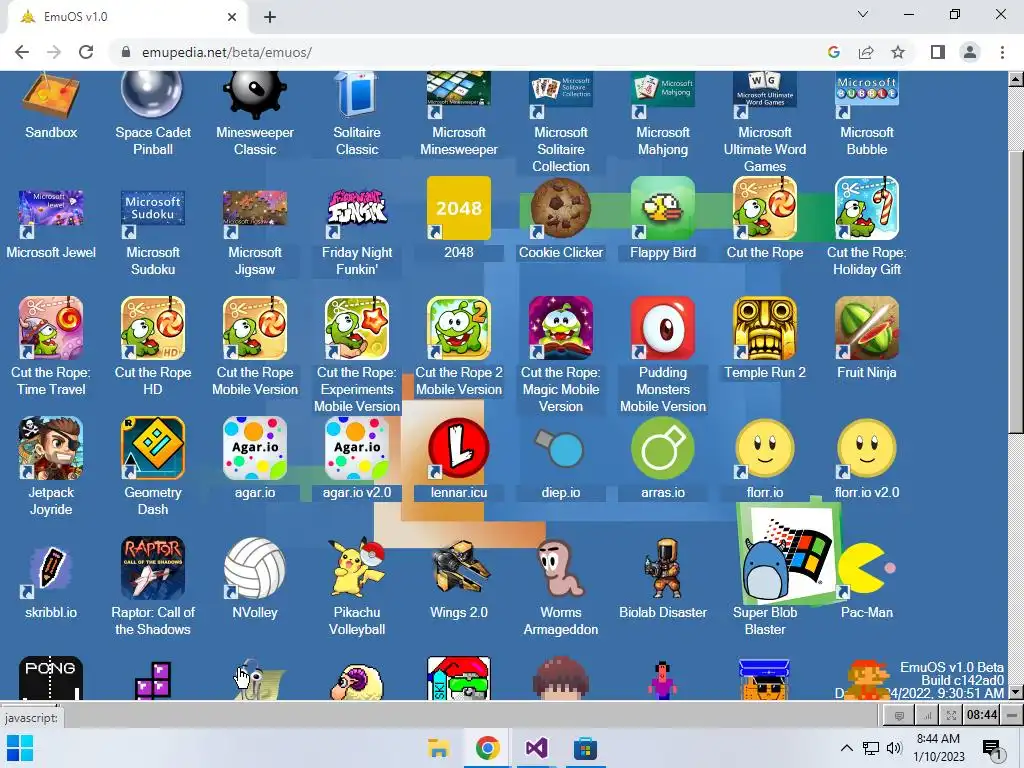
Task: Launch agar.io v2.0
Action: click(357, 448)
